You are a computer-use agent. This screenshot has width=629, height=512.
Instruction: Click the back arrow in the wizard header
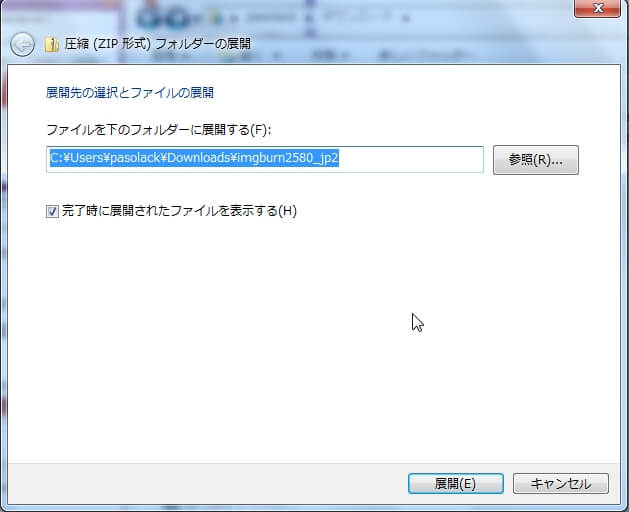point(22,44)
